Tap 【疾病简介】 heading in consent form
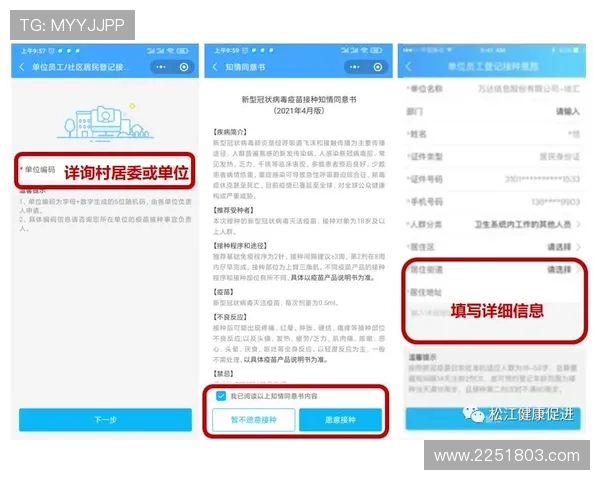 click(x=230, y=132)
